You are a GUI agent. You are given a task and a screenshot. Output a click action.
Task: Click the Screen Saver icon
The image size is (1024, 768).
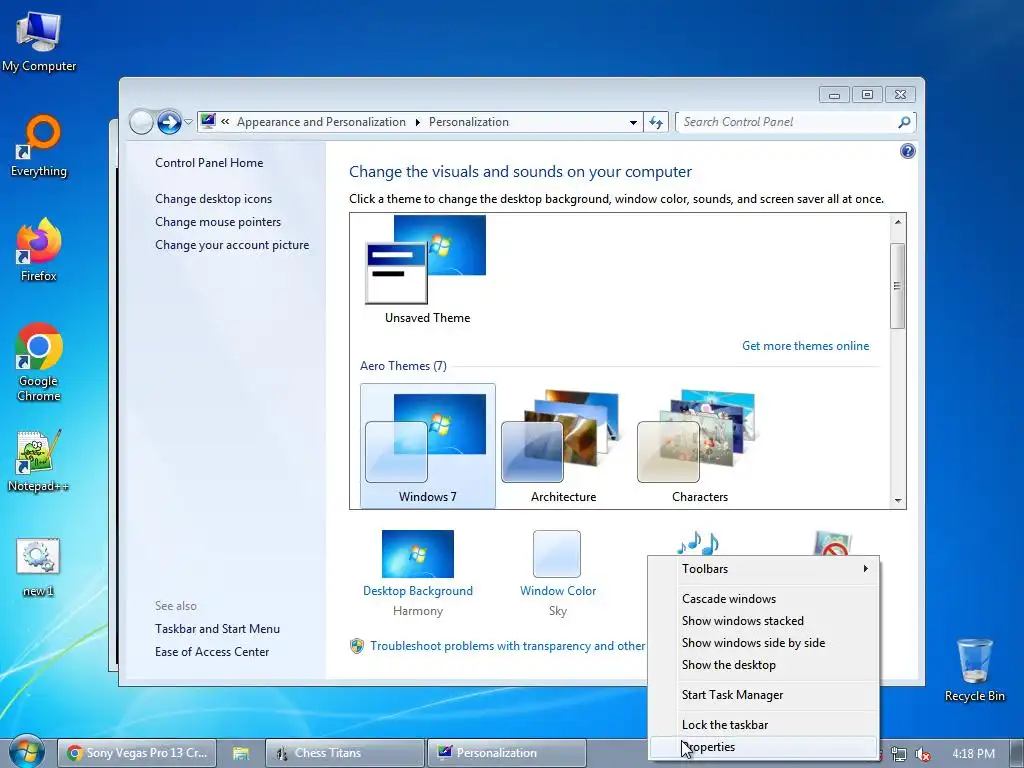pos(833,543)
